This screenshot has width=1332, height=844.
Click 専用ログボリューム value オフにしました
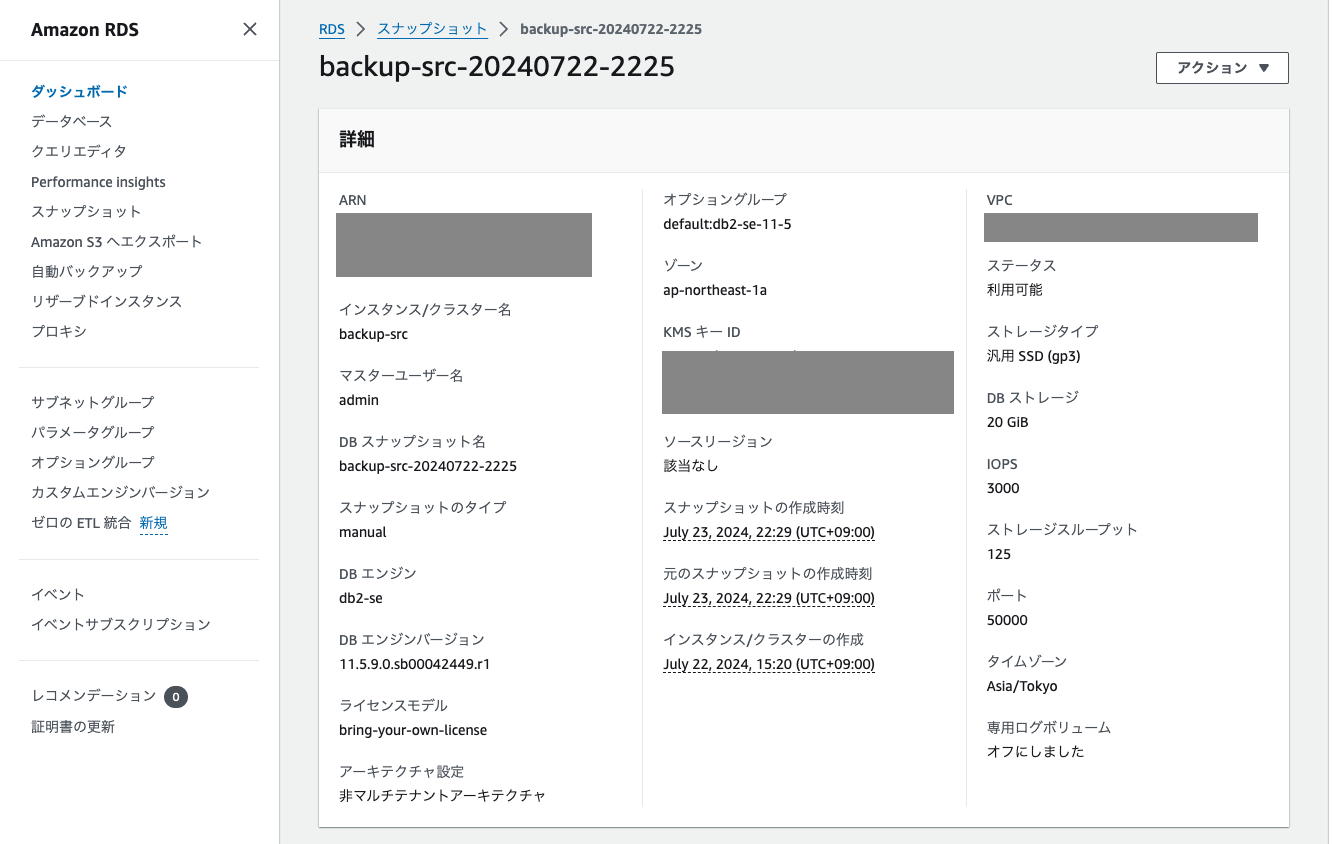pyautogui.click(x=1036, y=752)
